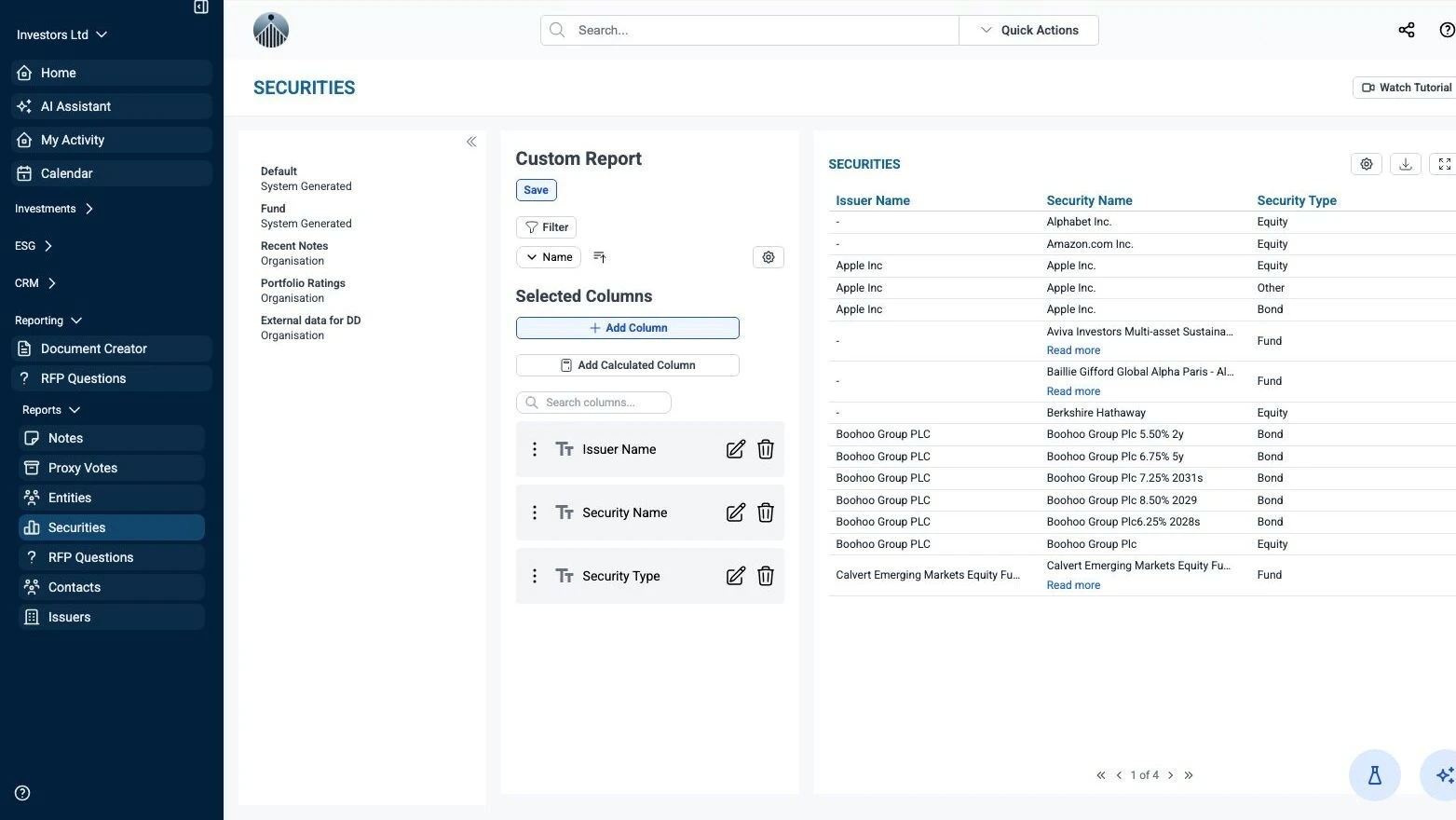The height and width of the screenshot is (820, 1456).
Task: Toggle sort direction icon beside Name
Action: tap(600, 257)
